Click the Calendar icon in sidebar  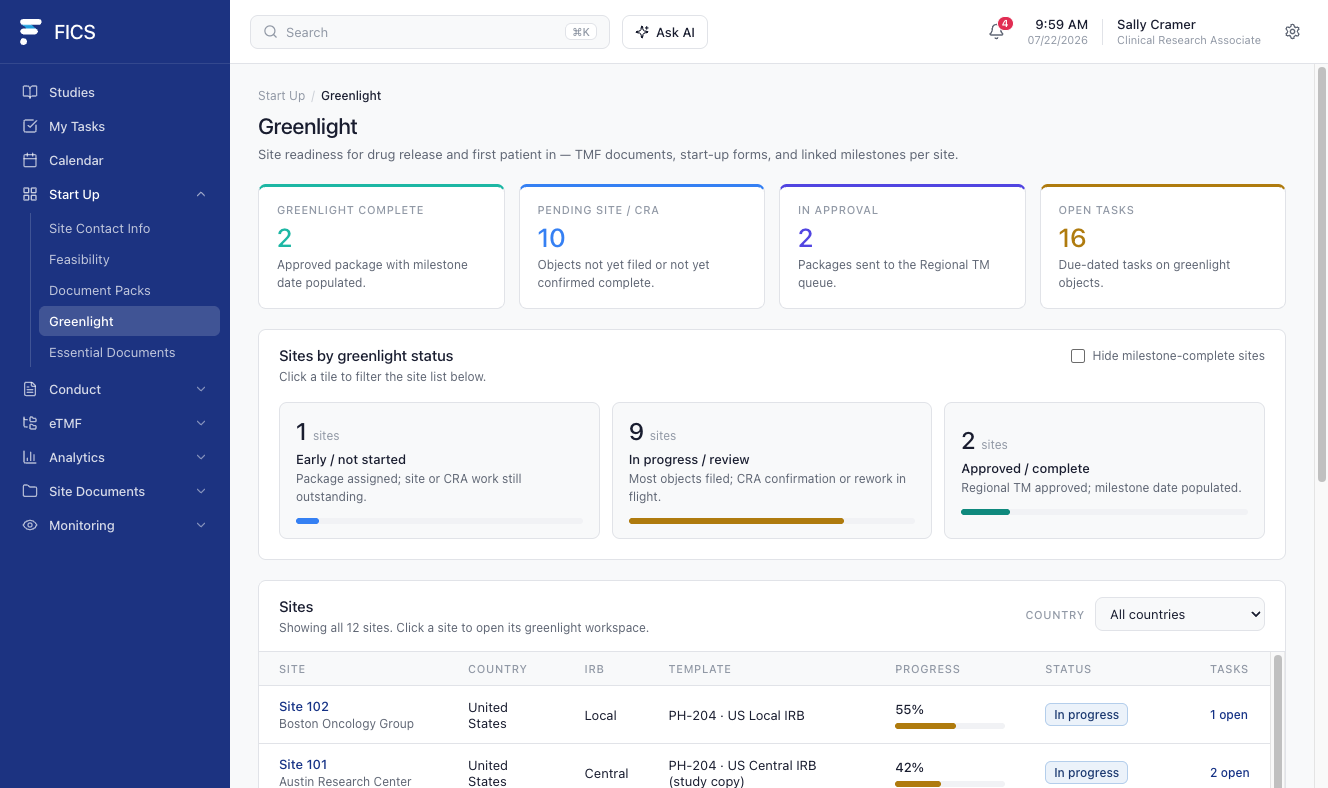point(30,160)
